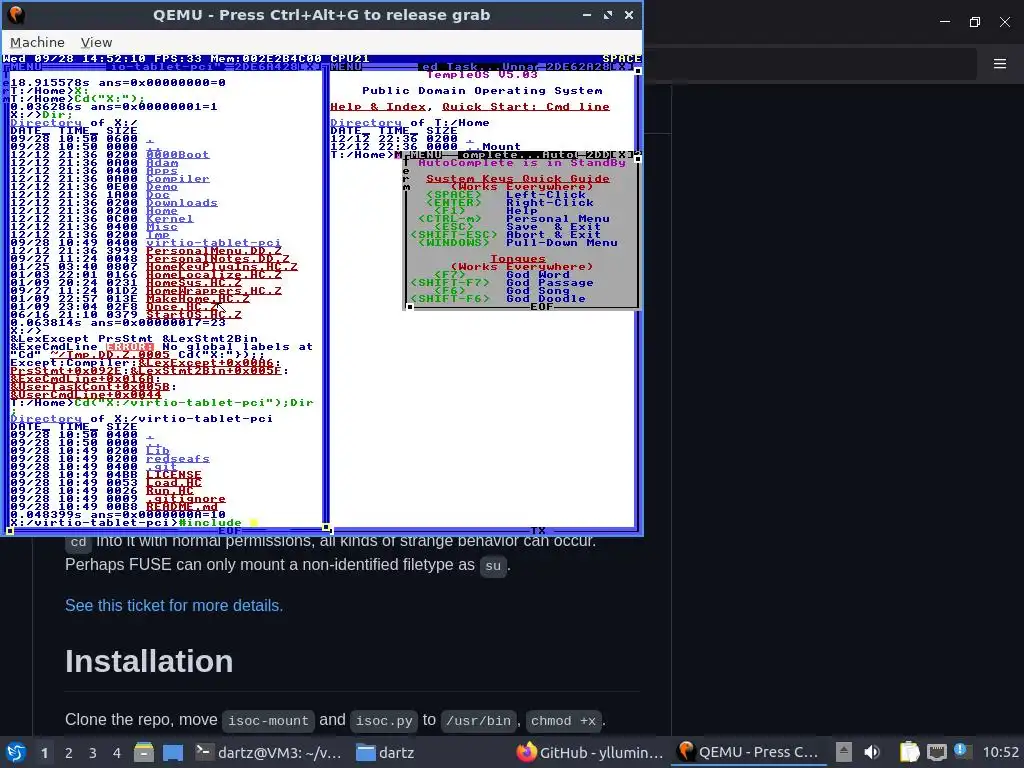Open the 0000Boot directory link
1024x768 pixels.
(178, 155)
